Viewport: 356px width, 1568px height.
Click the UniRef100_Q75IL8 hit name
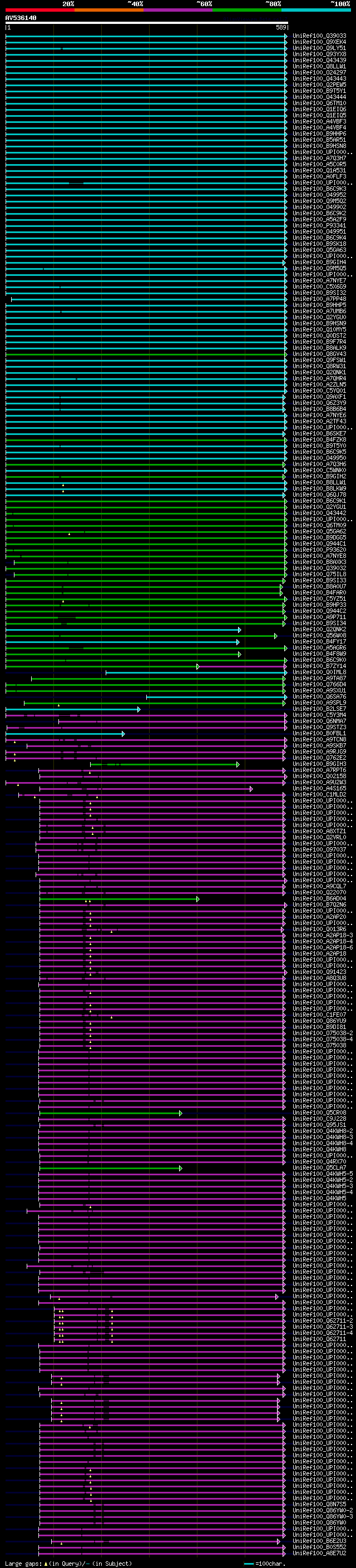[319, 575]
